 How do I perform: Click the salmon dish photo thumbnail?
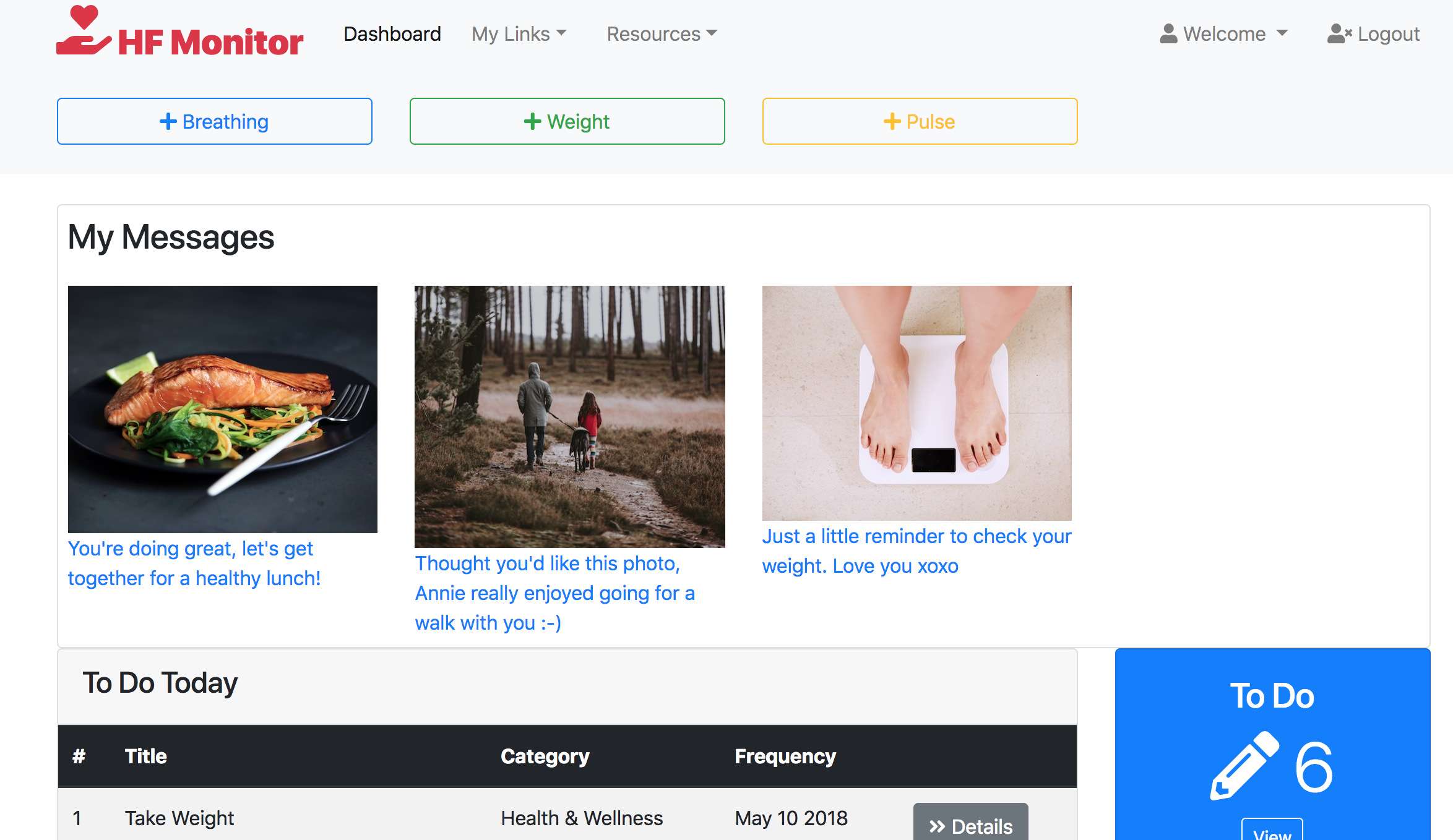click(x=223, y=409)
